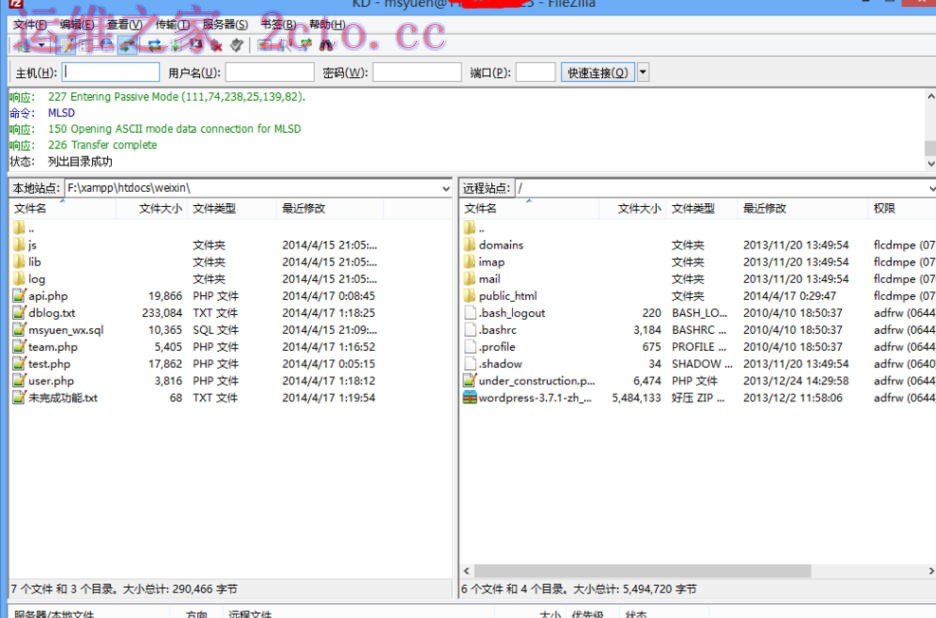Select the team.php file icon
Image resolution: width=936 pixels, height=618 pixels.
19,346
